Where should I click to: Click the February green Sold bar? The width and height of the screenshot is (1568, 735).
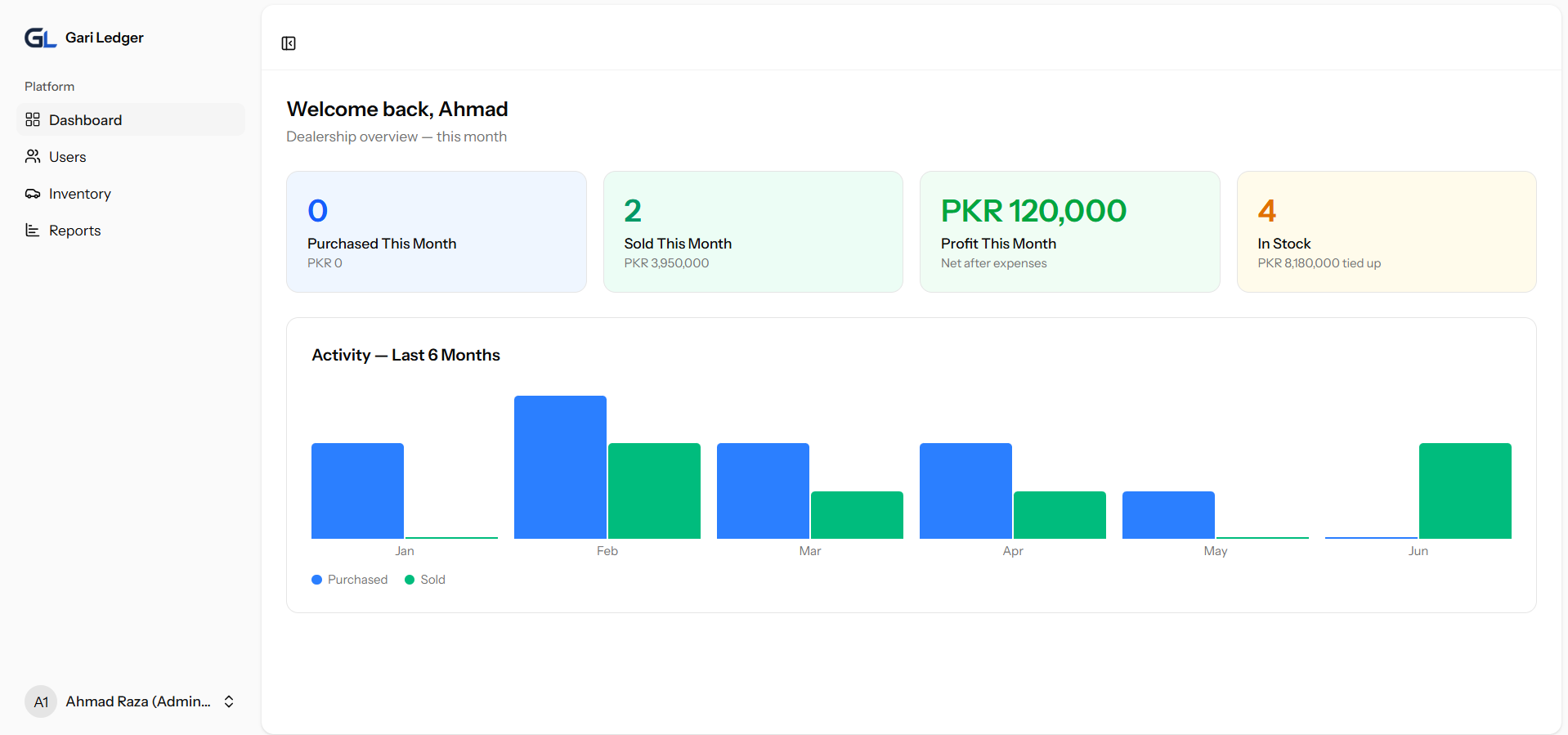[x=654, y=491]
